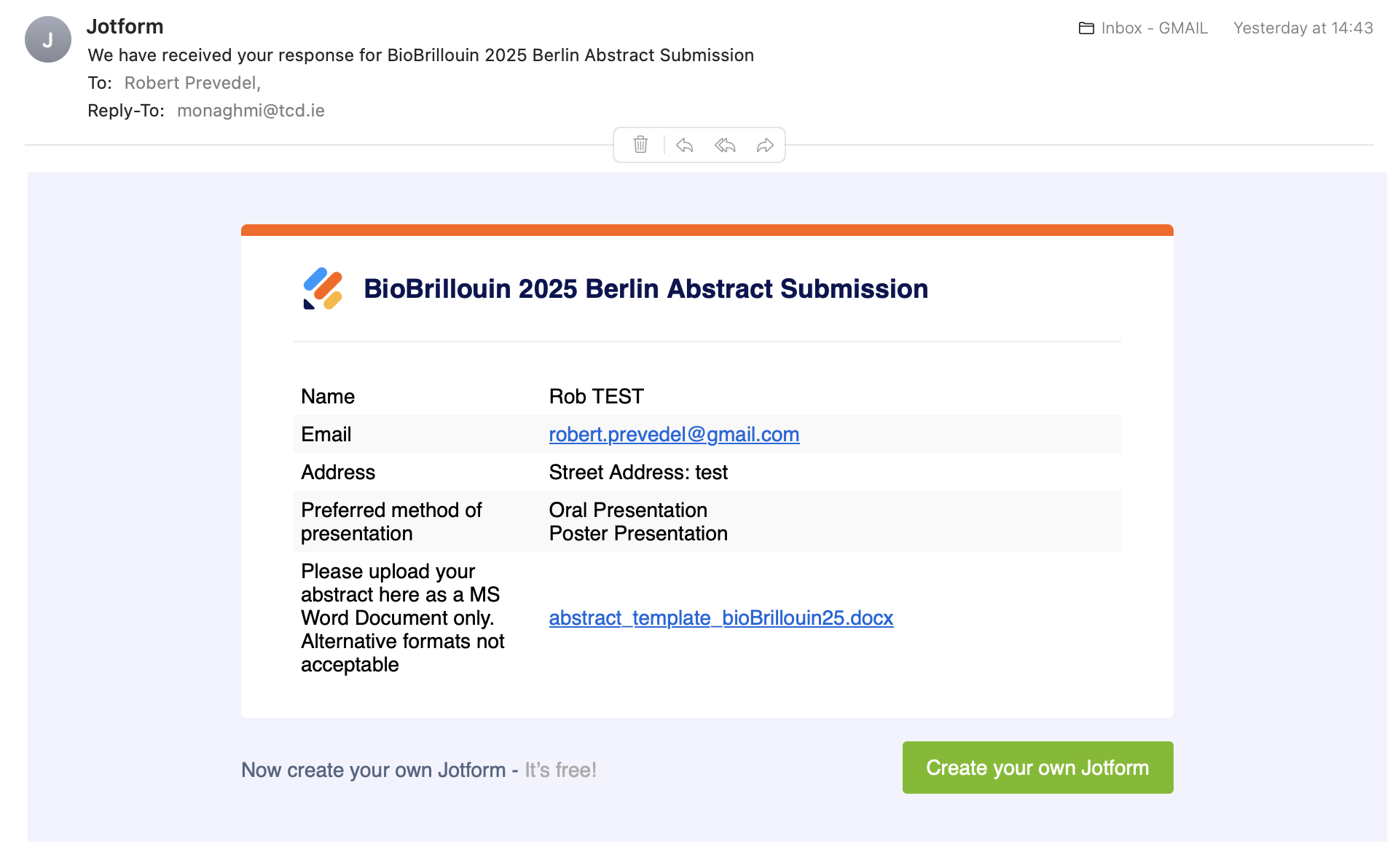Click the Rob TEST name value
The width and height of the screenshot is (1390, 868).
click(x=596, y=397)
